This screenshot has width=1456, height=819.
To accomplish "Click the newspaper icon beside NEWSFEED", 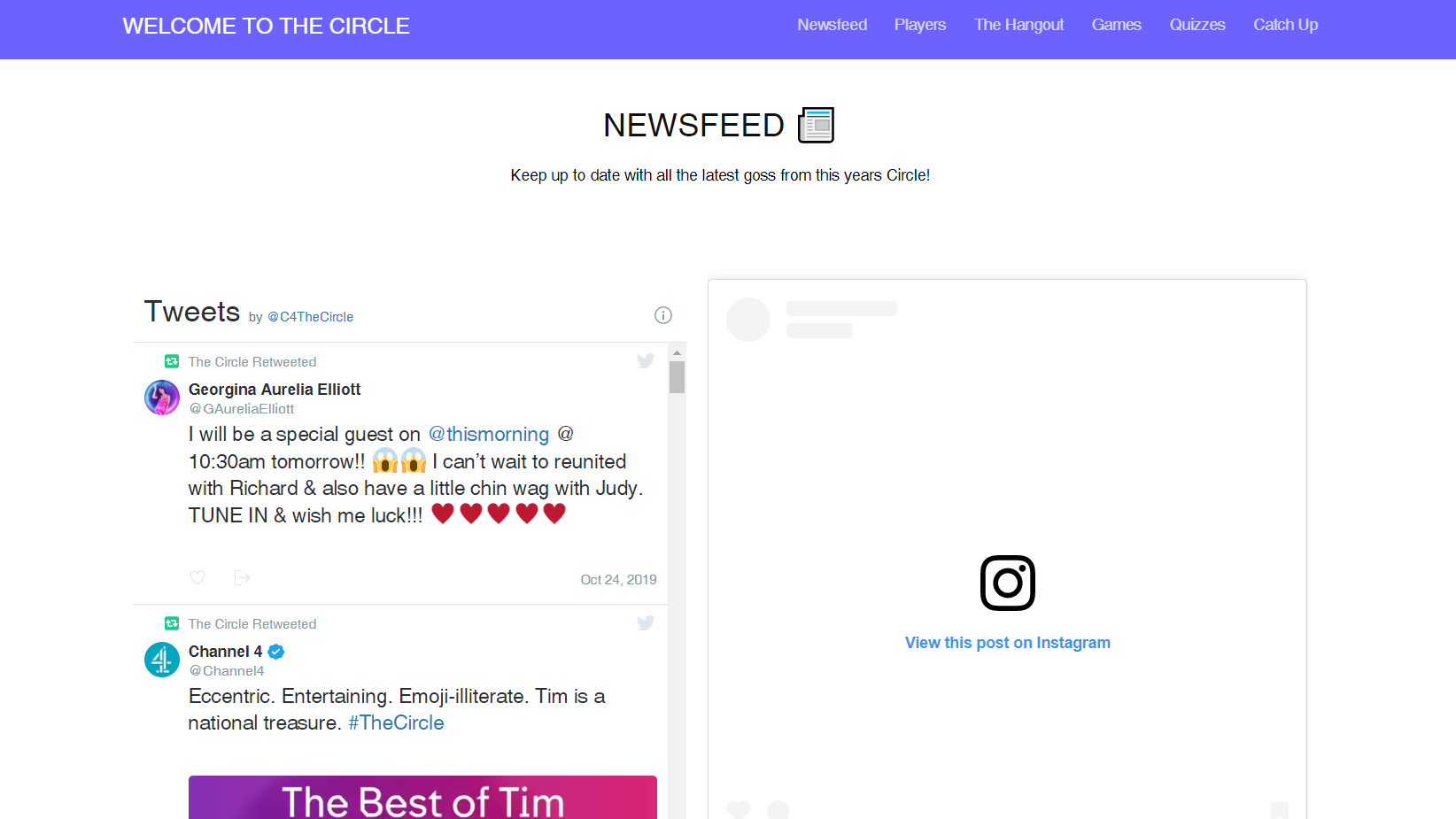I will point(816,125).
